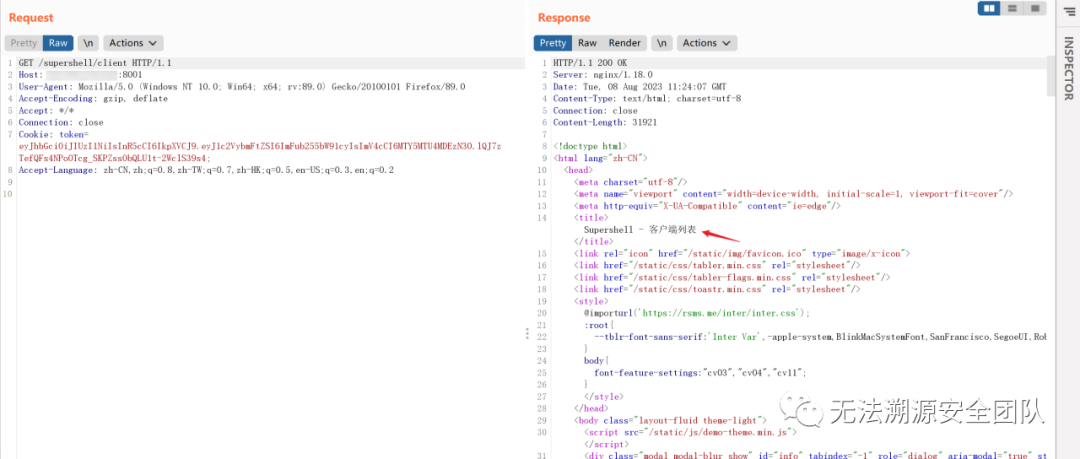
Task: Select the combined single-pane layout icon
Action: (x=1034, y=8)
